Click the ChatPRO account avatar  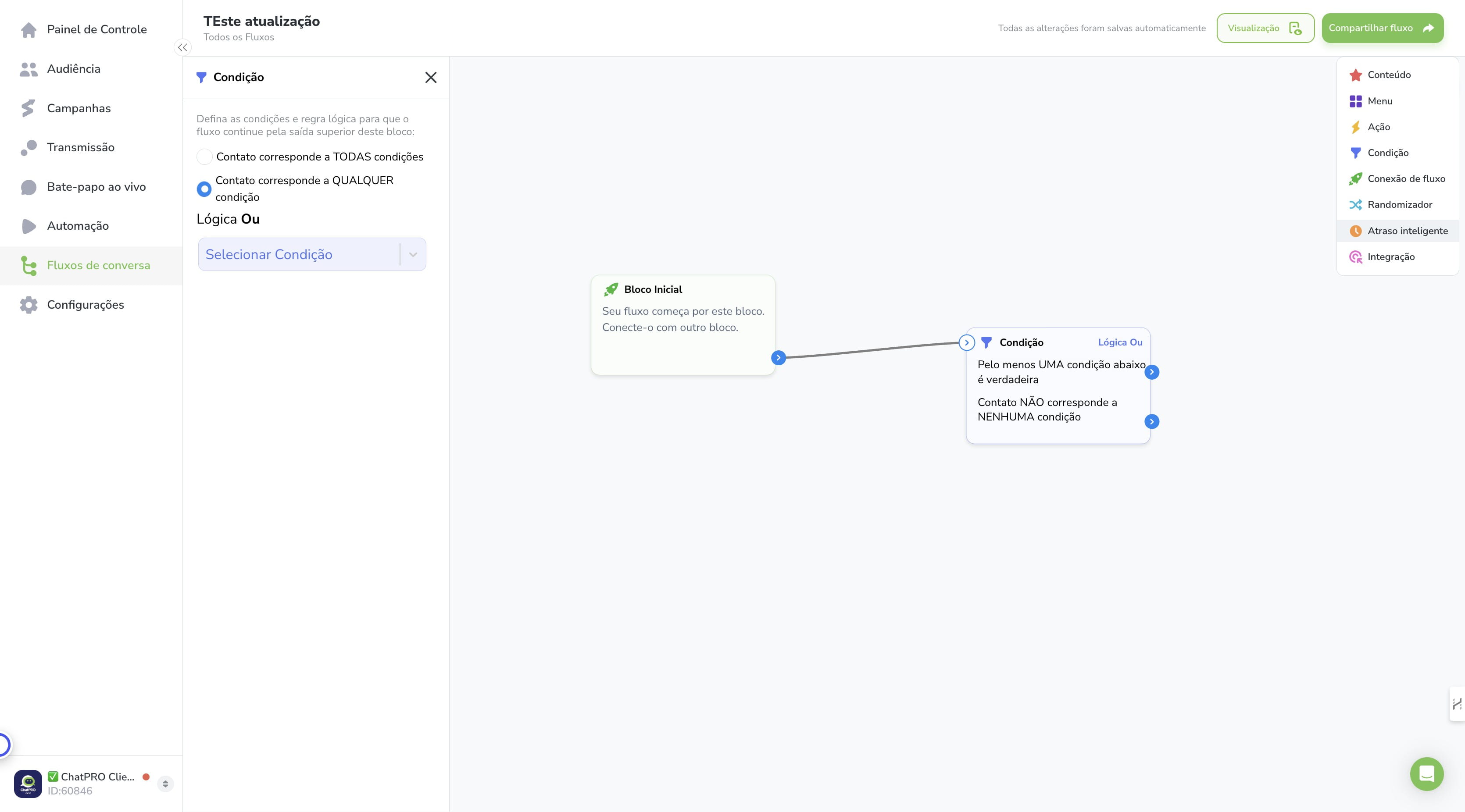(28, 784)
